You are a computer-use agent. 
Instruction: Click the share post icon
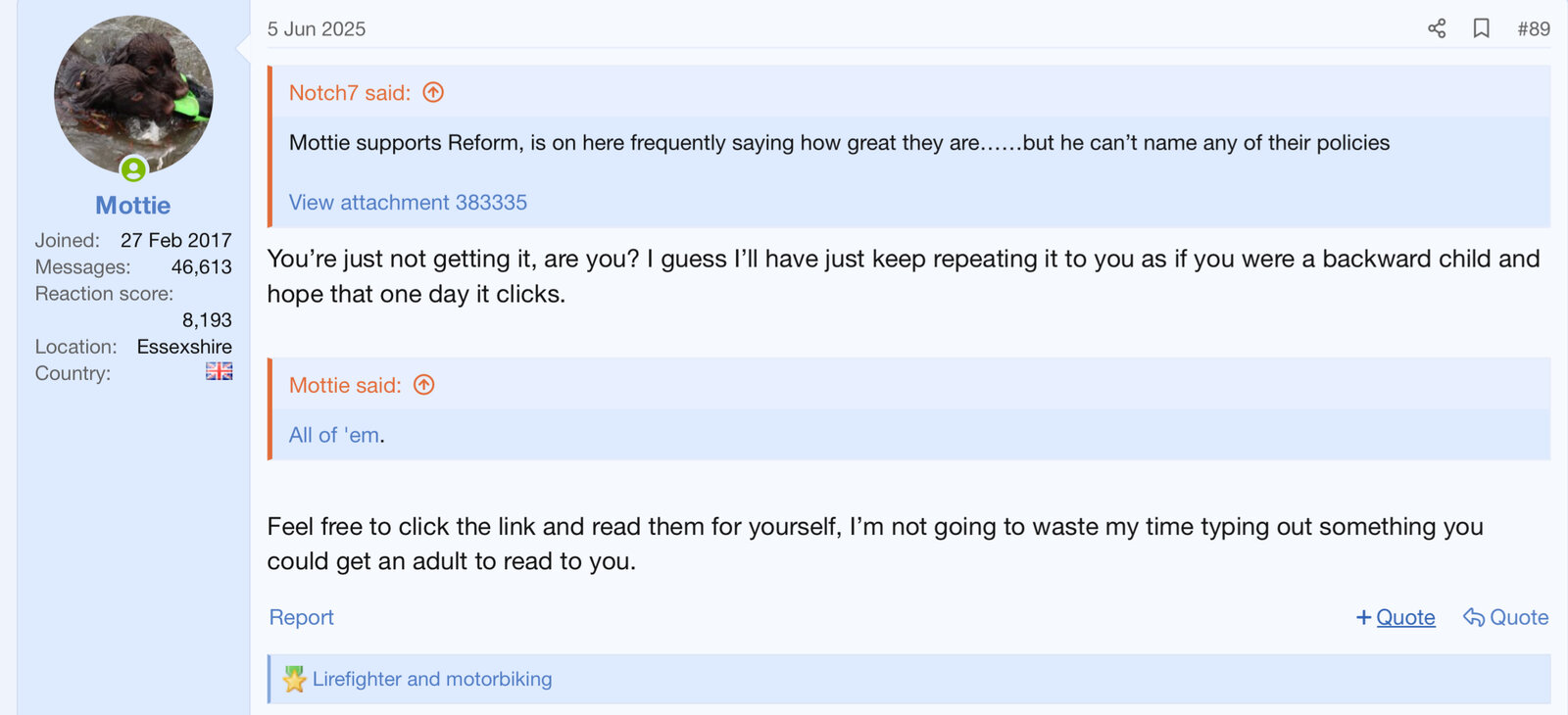[x=1437, y=28]
